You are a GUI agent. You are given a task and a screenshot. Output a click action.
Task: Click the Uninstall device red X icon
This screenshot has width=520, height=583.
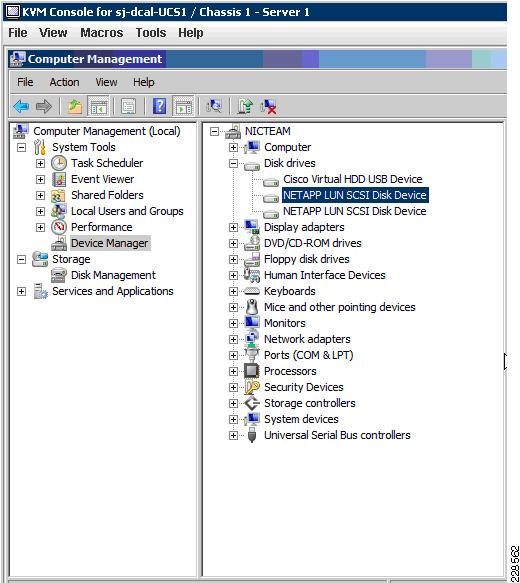coord(268,106)
